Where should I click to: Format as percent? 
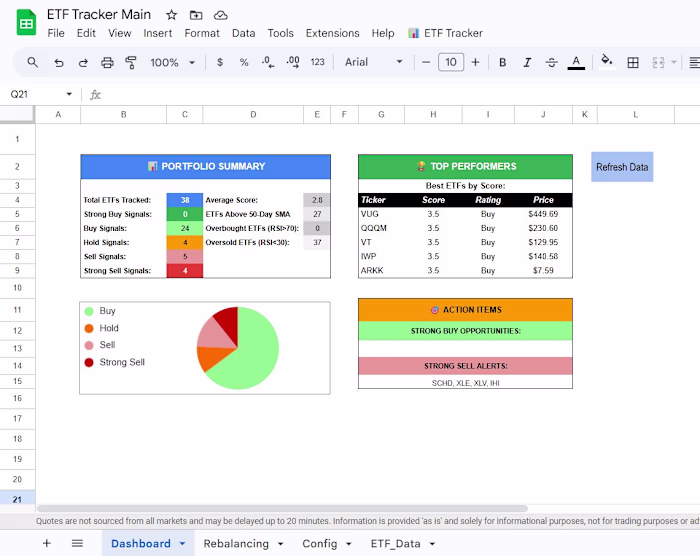[244, 62]
